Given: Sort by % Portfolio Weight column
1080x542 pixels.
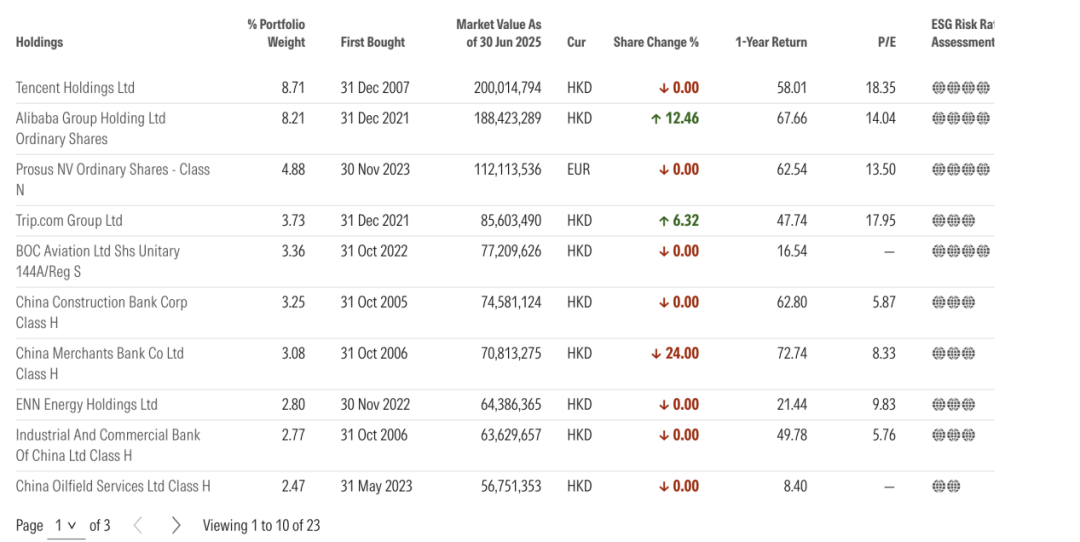Looking at the screenshot, I should point(277,33).
